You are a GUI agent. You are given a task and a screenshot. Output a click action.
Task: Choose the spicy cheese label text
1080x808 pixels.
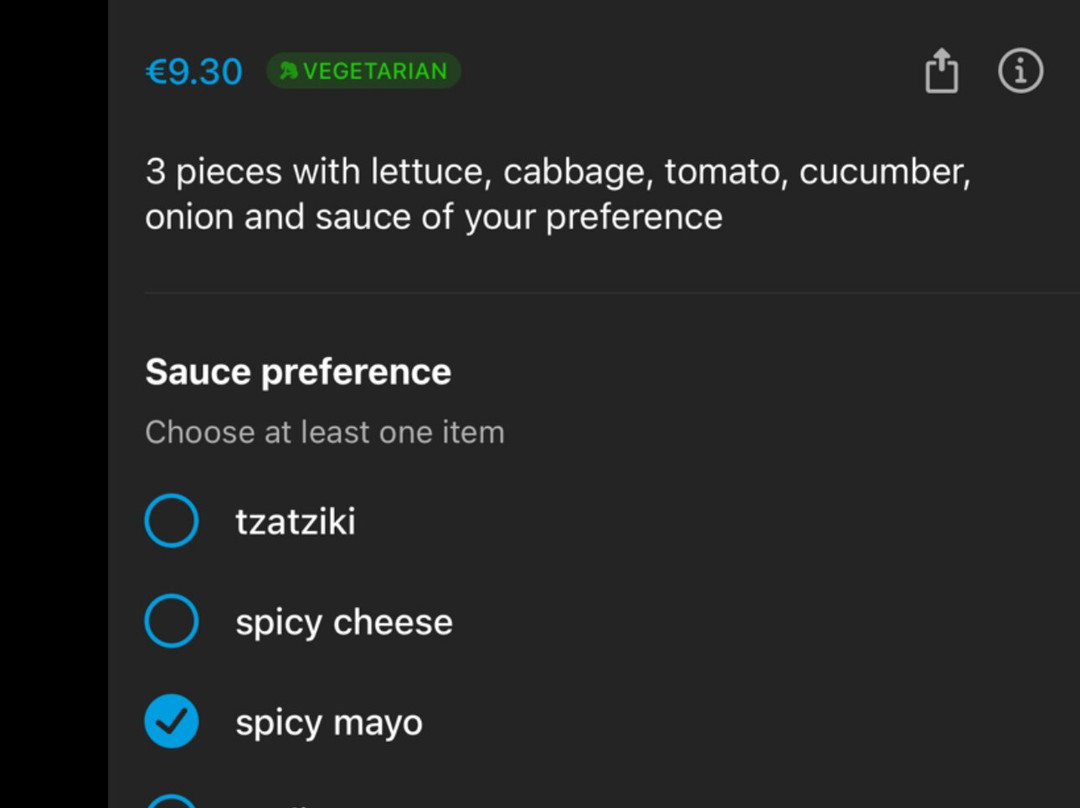[x=344, y=623]
